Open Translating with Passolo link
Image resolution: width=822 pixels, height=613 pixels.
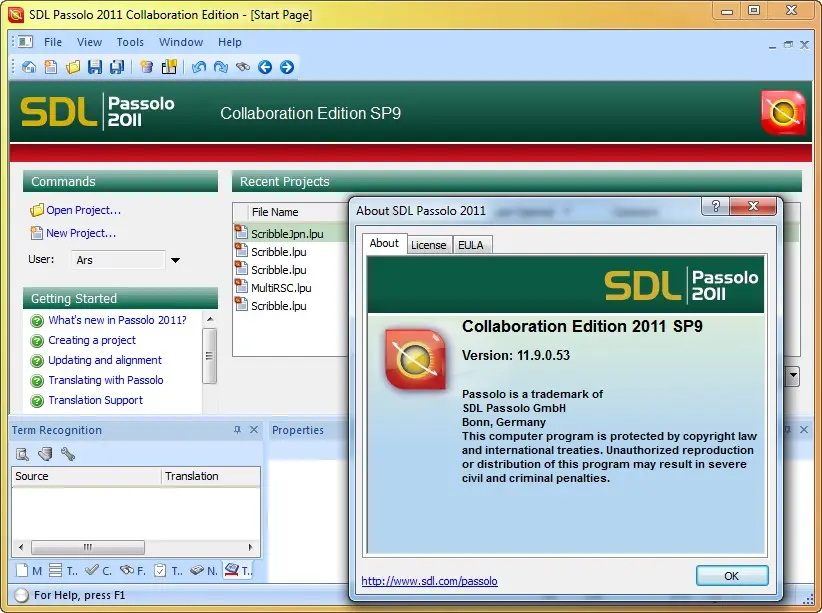pos(106,380)
